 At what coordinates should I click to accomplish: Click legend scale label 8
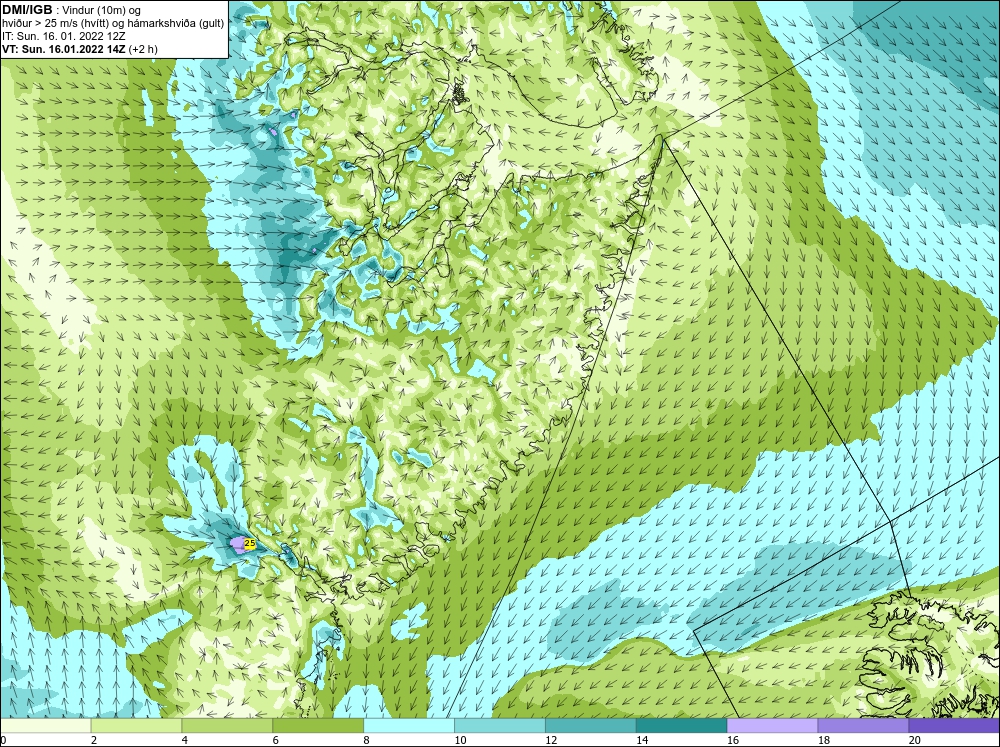367,740
